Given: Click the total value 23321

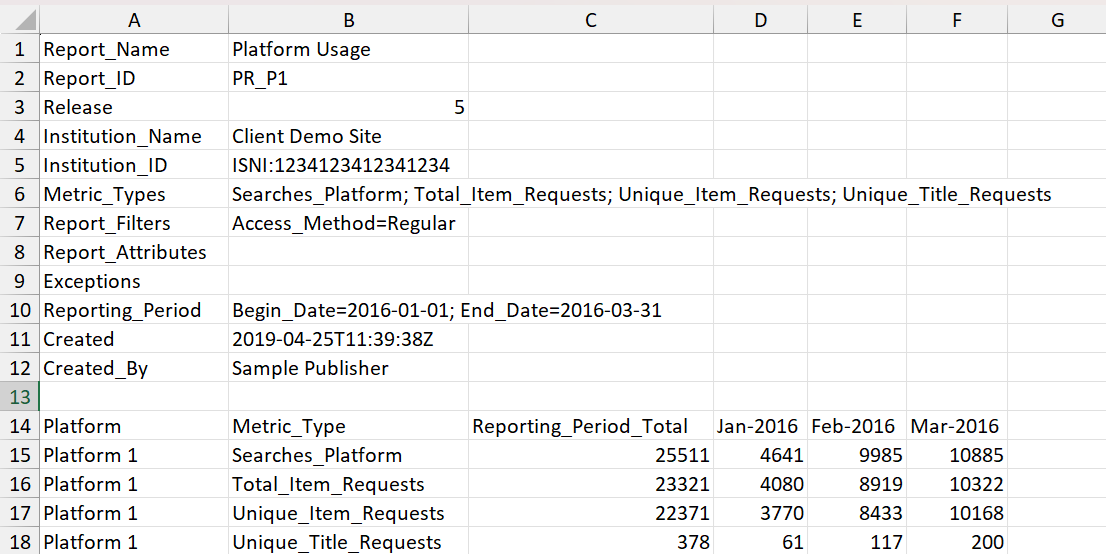Looking at the screenshot, I should click(591, 483).
